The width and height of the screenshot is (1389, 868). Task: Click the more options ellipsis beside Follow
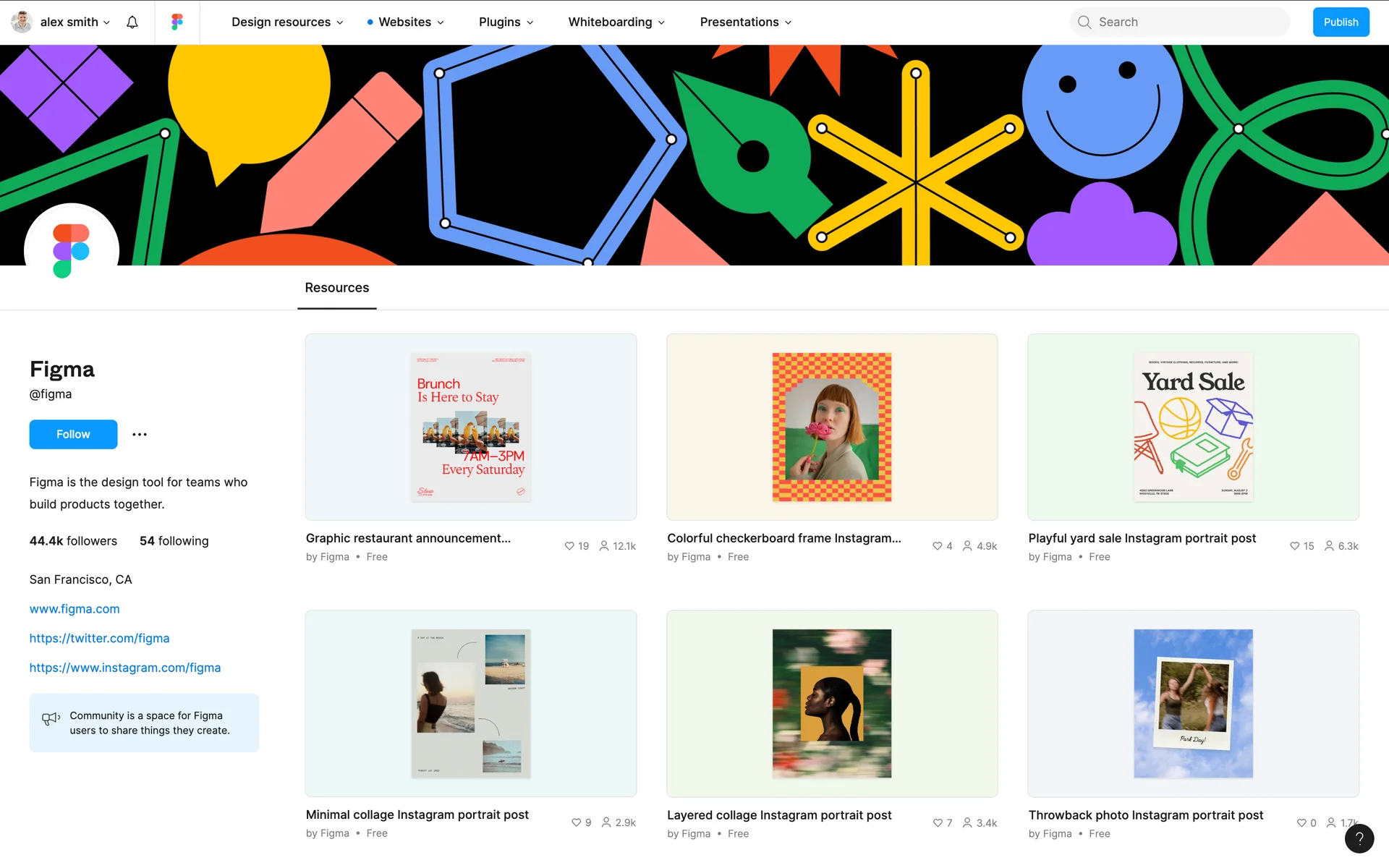point(140,435)
